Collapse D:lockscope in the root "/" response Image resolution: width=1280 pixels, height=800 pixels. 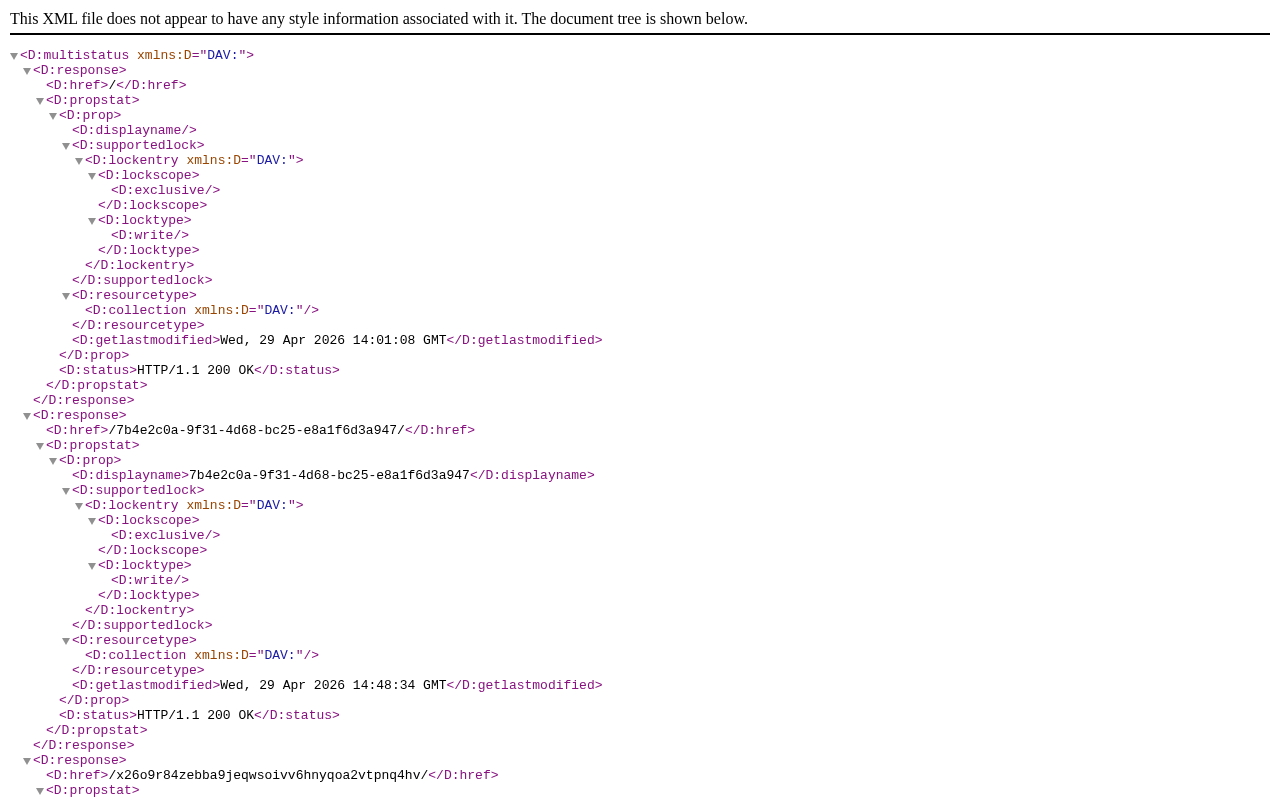(92, 176)
